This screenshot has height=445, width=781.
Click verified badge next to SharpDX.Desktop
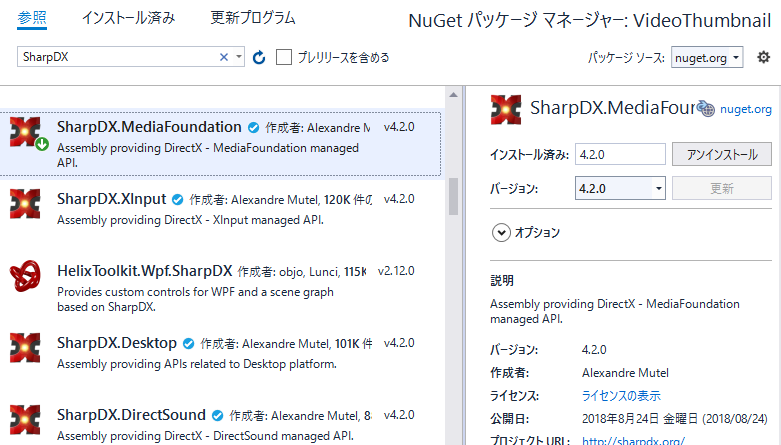[x=188, y=344]
